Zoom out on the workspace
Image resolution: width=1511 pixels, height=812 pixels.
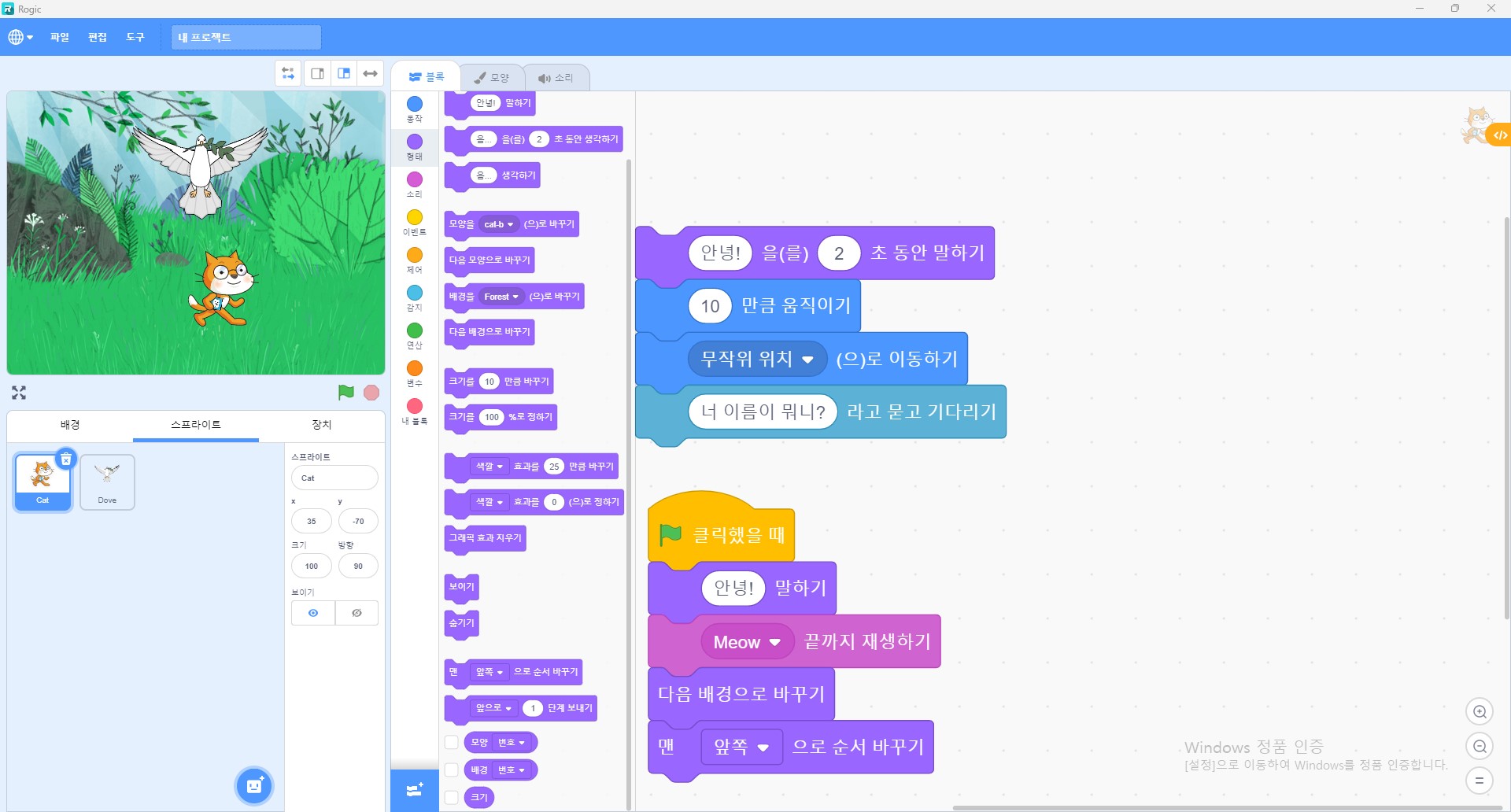point(1480,746)
